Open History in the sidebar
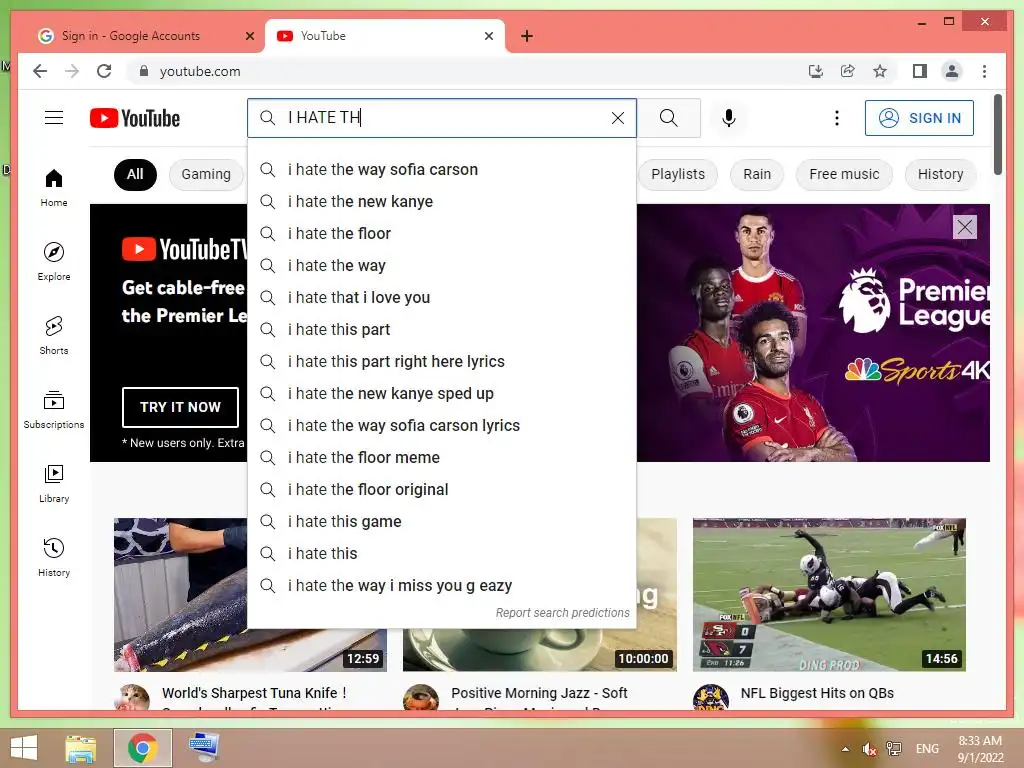The image size is (1024, 768). click(54, 557)
